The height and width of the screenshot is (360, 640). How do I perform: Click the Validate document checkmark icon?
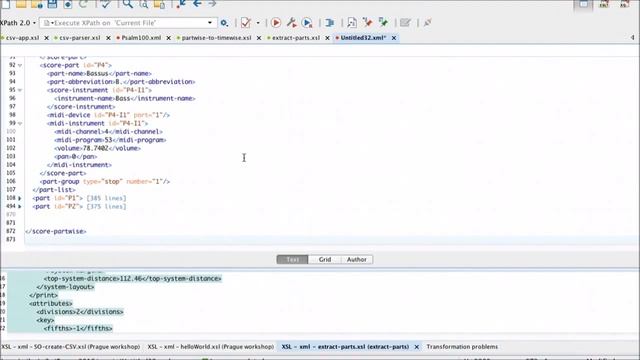[245, 23]
